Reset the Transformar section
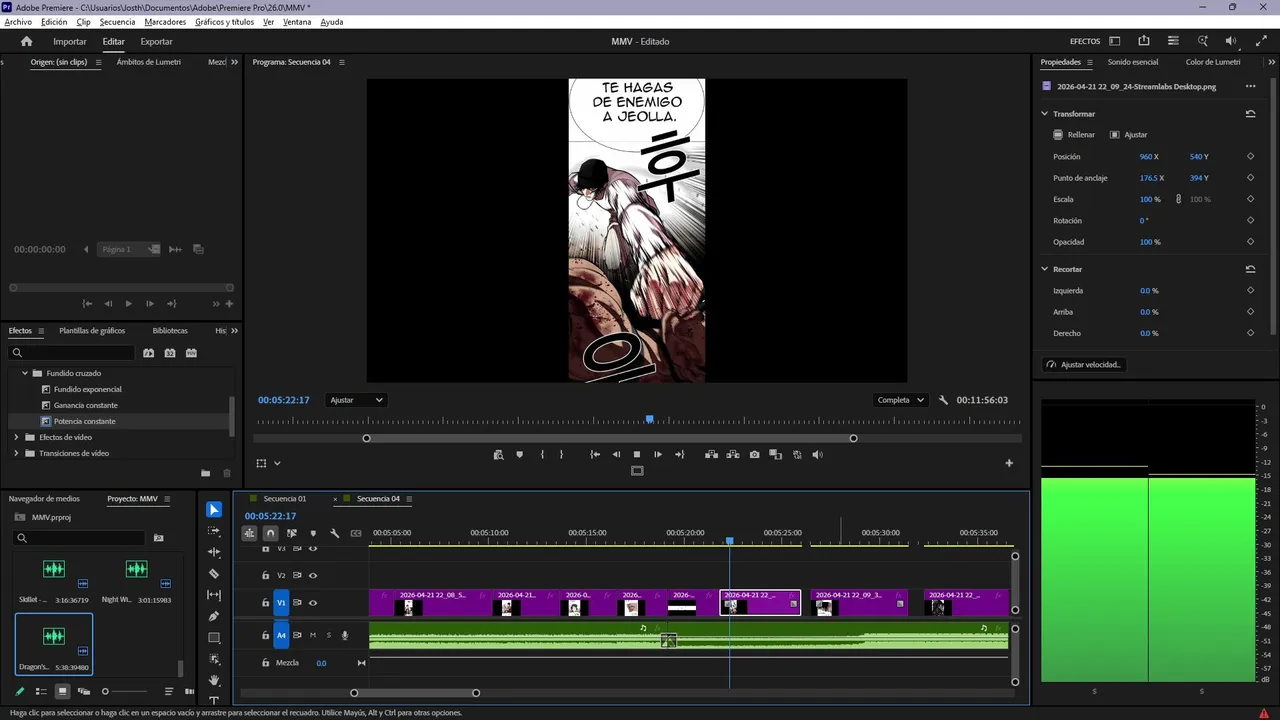The width and height of the screenshot is (1280, 720). click(x=1250, y=114)
